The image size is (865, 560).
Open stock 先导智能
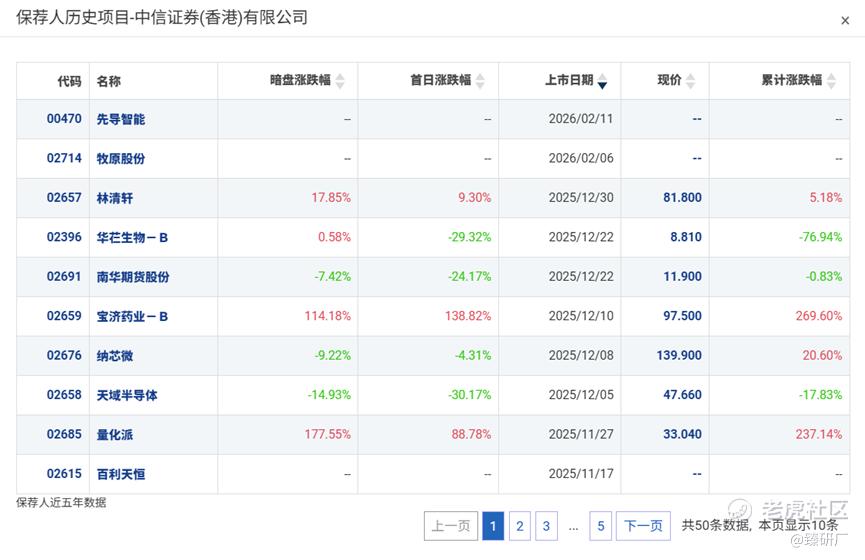point(121,119)
